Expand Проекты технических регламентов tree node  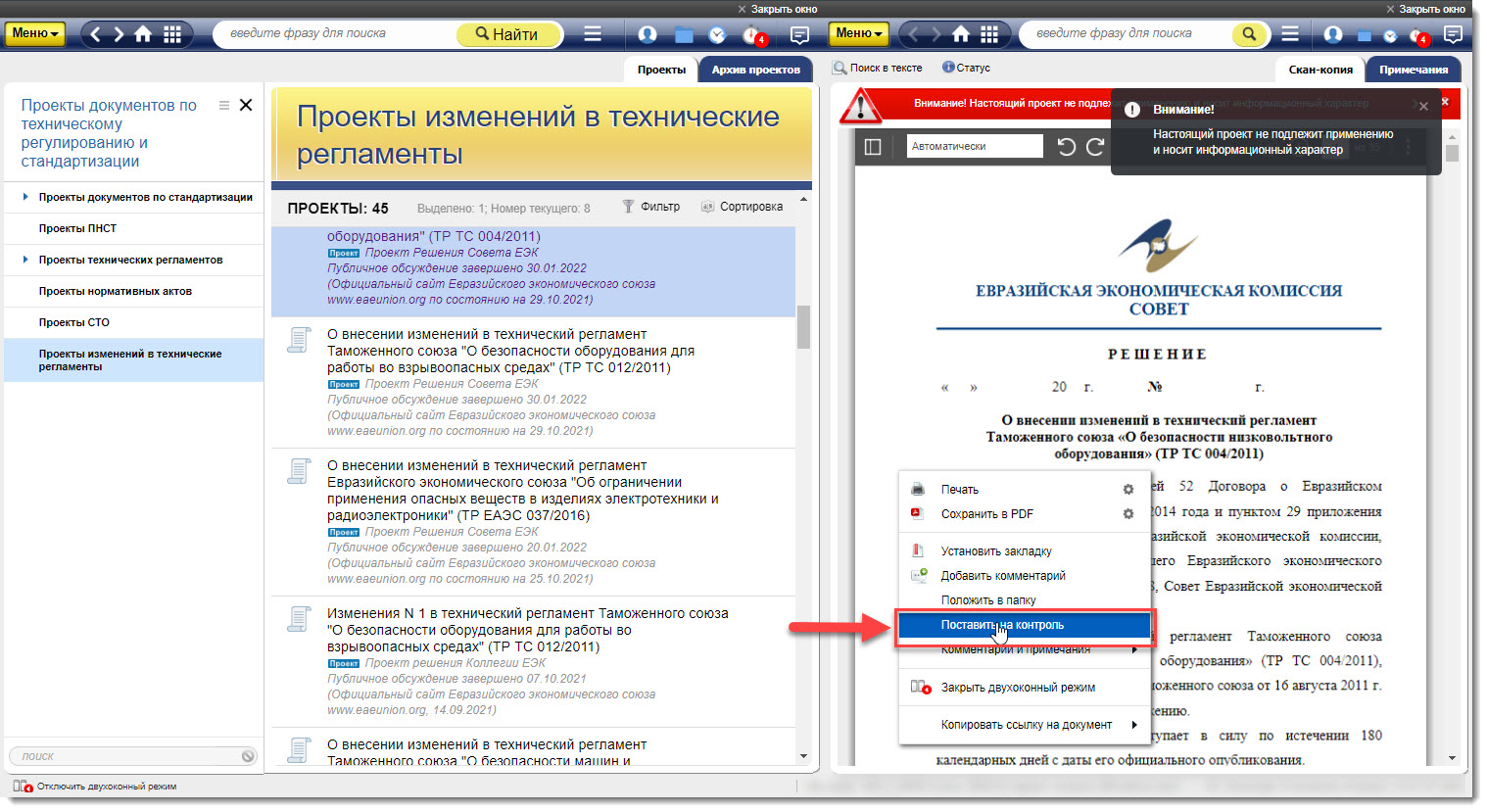pyautogui.click(x=24, y=260)
